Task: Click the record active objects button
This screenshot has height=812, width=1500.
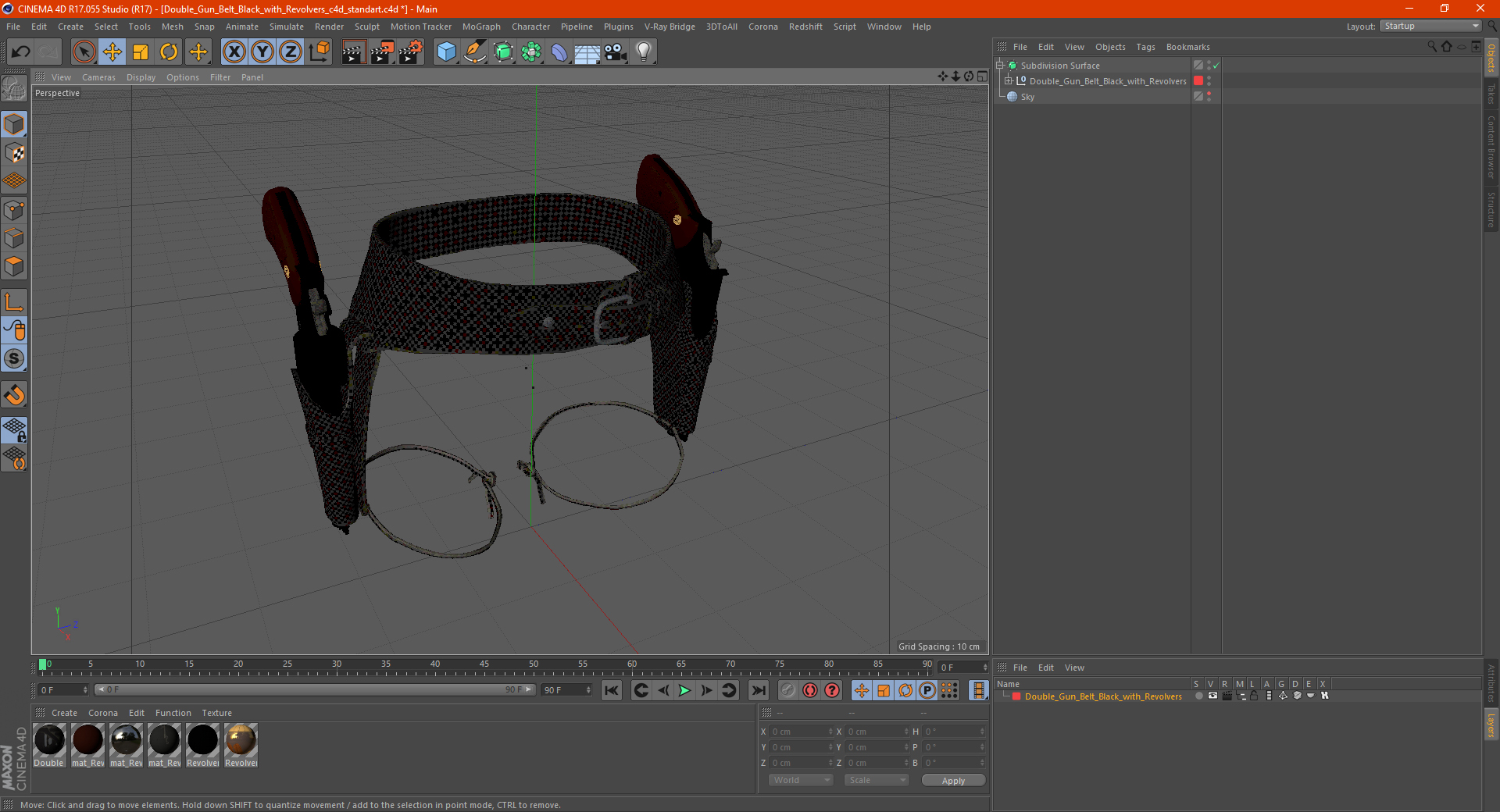Action: click(787, 690)
